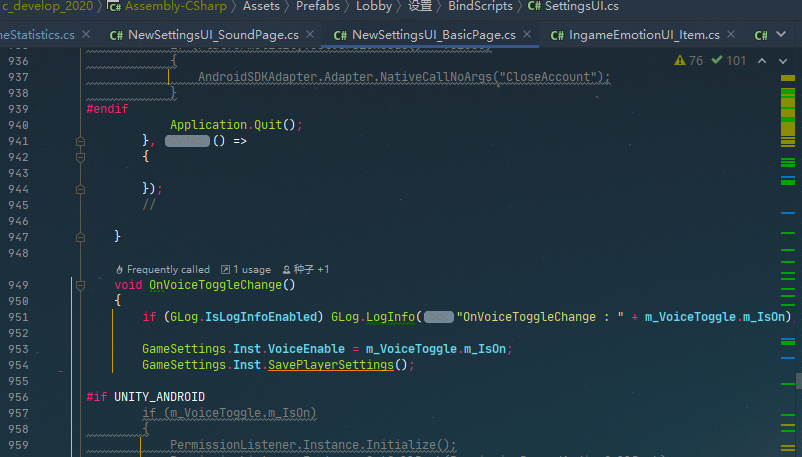Click the green checkmark showing 101 hints
This screenshot has width=802, height=457.
point(728,61)
